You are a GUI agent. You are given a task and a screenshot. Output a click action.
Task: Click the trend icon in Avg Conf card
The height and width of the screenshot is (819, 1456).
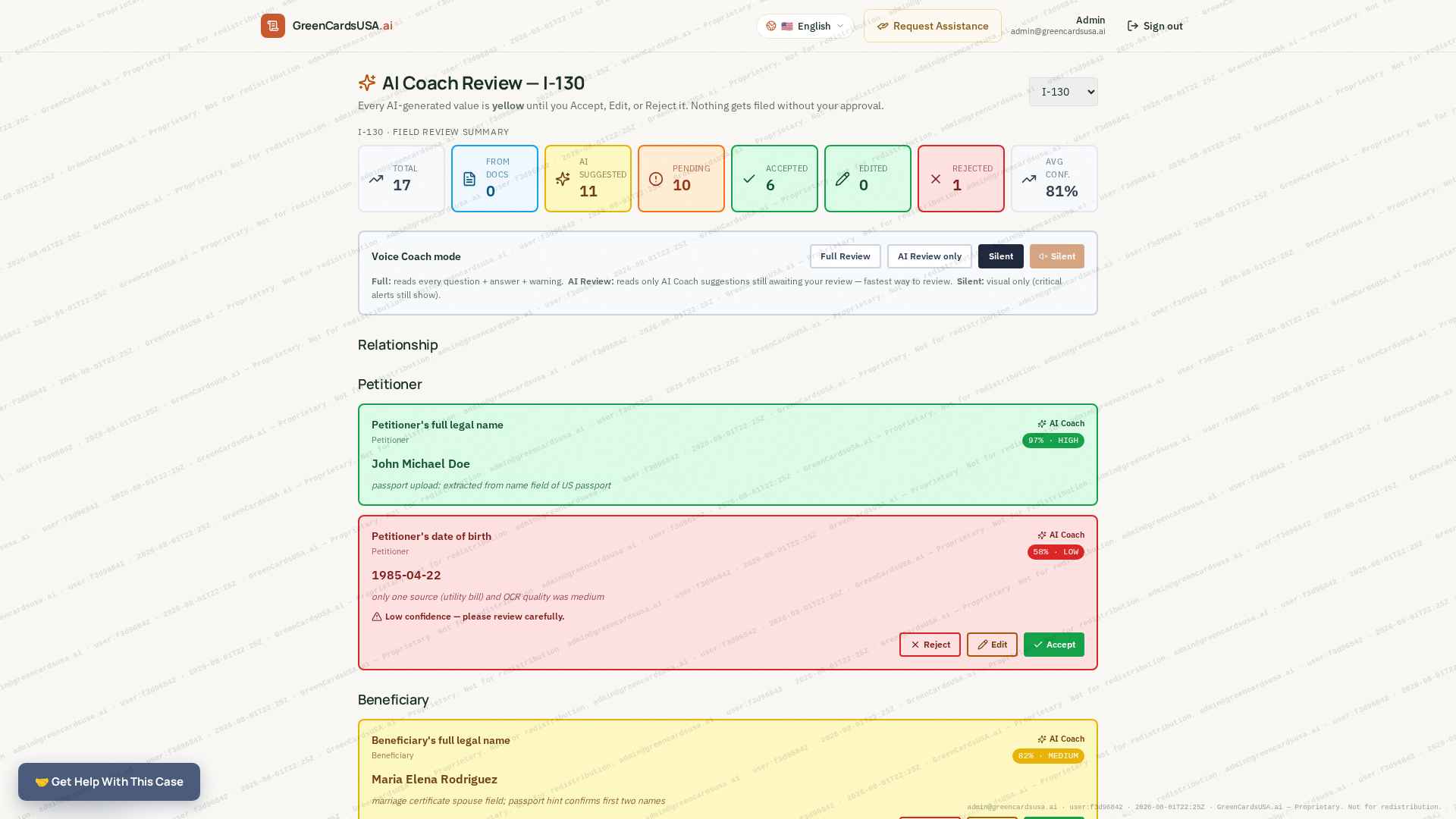1029,179
